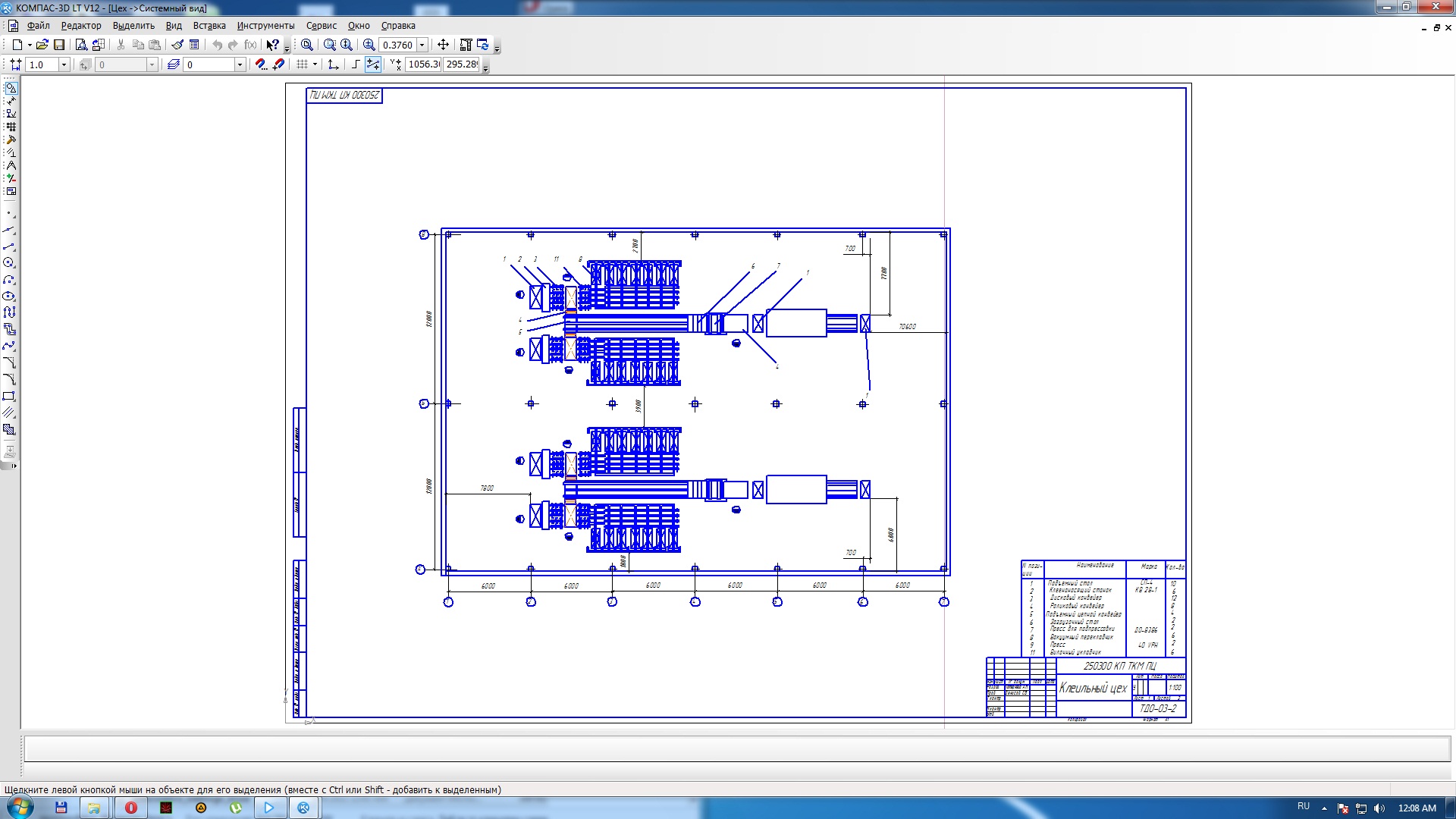Open the Вид menu
1456x819 pixels.
[174, 25]
